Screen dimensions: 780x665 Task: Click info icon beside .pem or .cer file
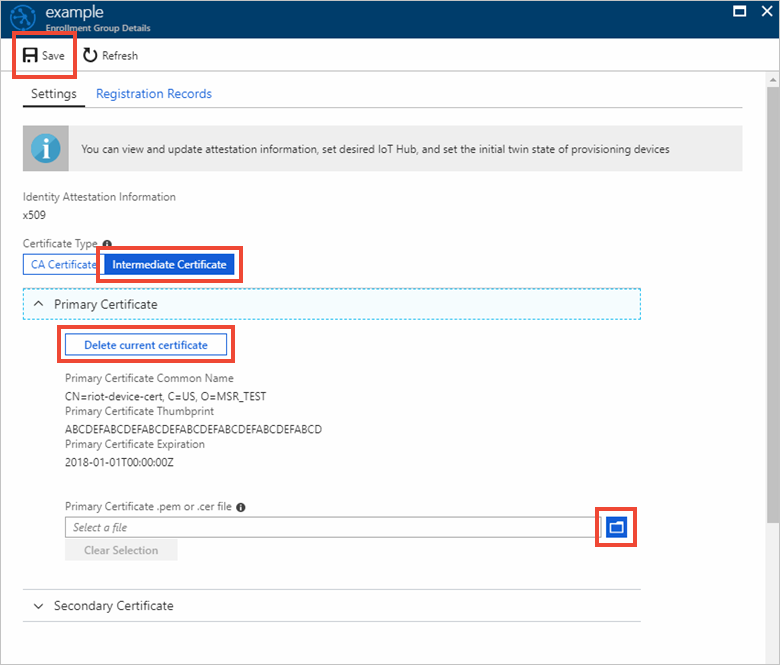[x=241, y=507]
